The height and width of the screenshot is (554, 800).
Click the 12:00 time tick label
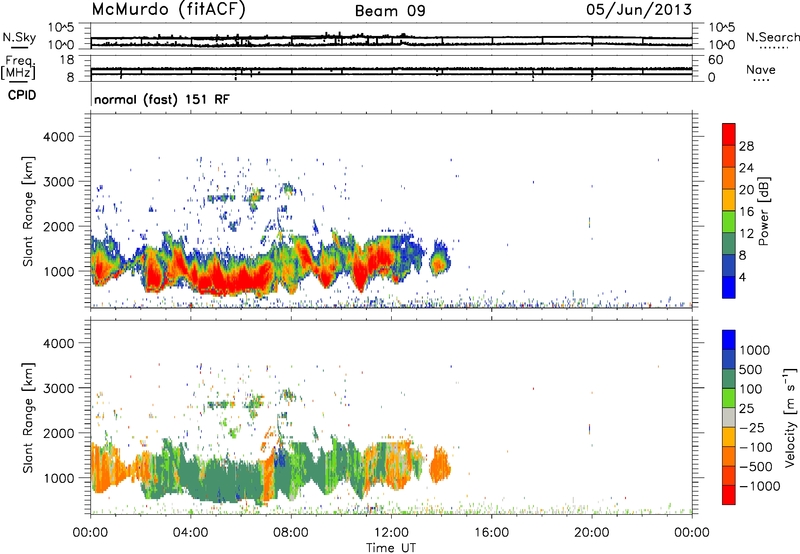391,533
